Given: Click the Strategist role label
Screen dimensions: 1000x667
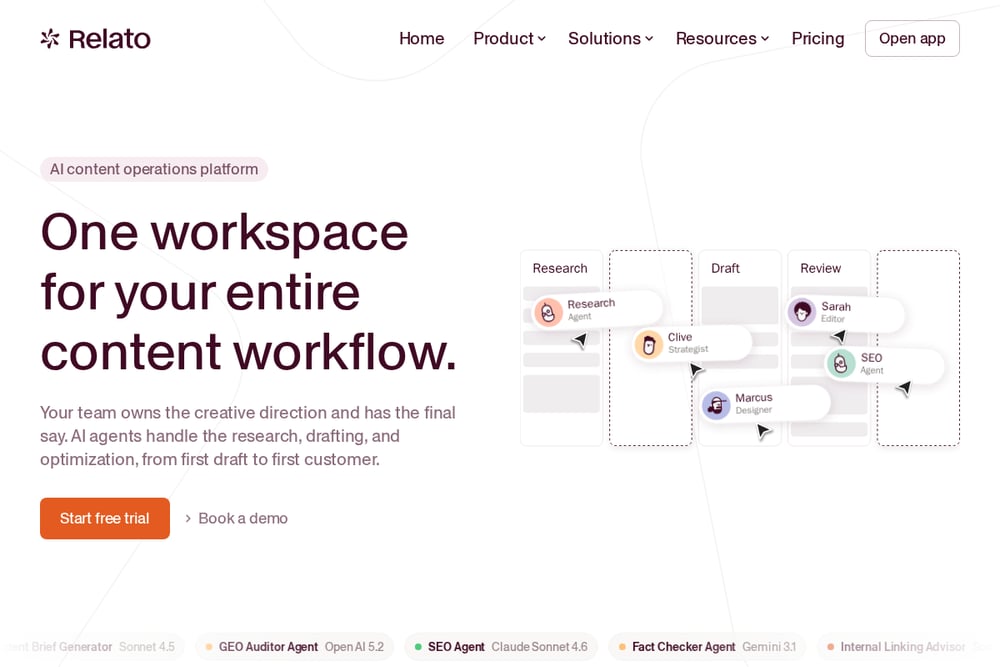Looking at the screenshot, I should click(x=688, y=349).
